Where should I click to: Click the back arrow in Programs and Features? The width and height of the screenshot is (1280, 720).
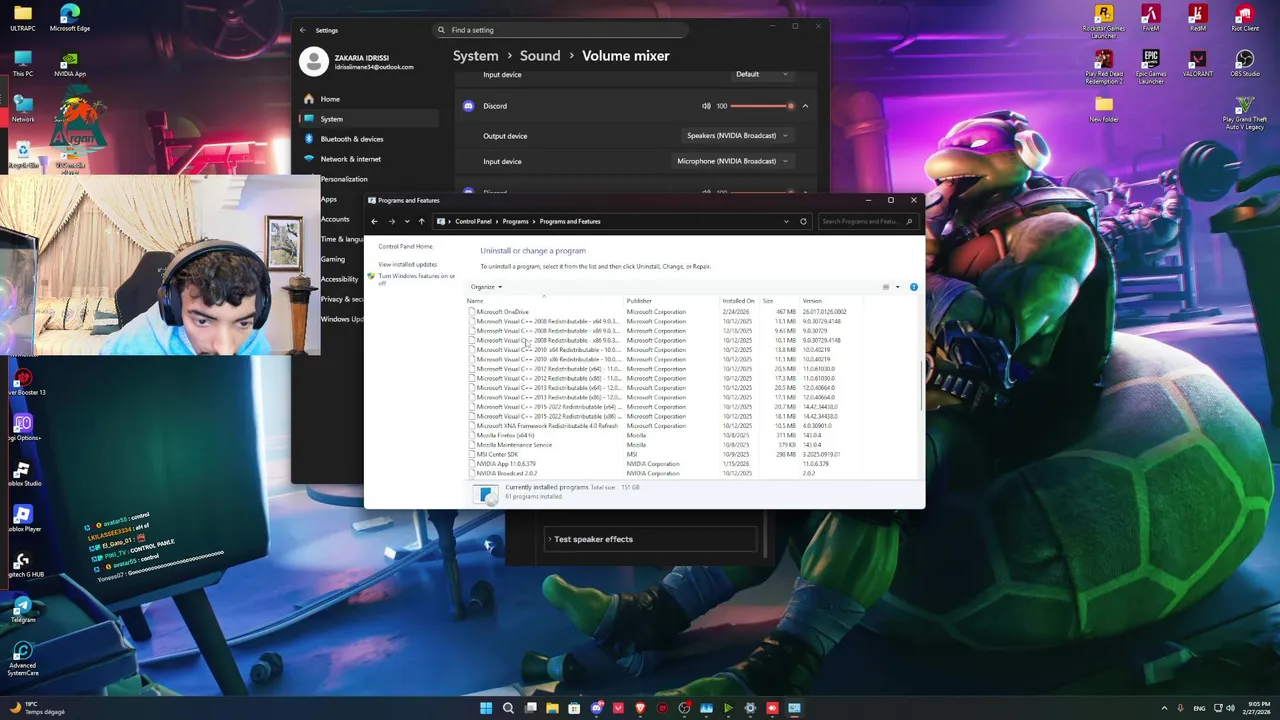coord(374,221)
